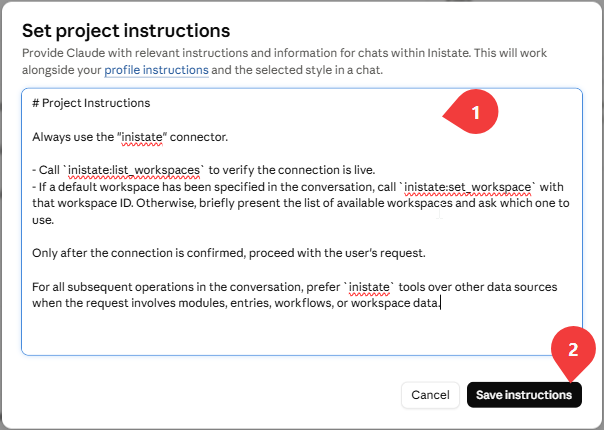The height and width of the screenshot is (430, 604).
Task: Click the word "inistate:list_workspaces" in the text
Action: 134,170
